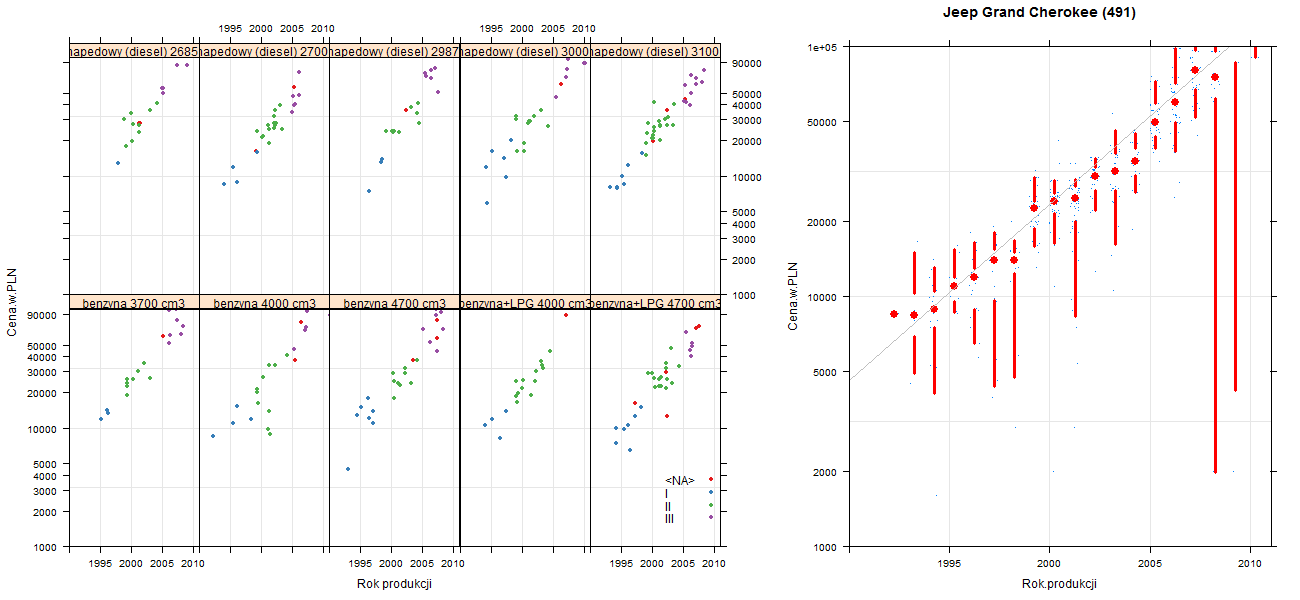Image resolution: width=1300 pixels, height=600 pixels.
Task: Click the "1995" x-axis tick on the Jeep plot
Action: click(x=948, y=565)
